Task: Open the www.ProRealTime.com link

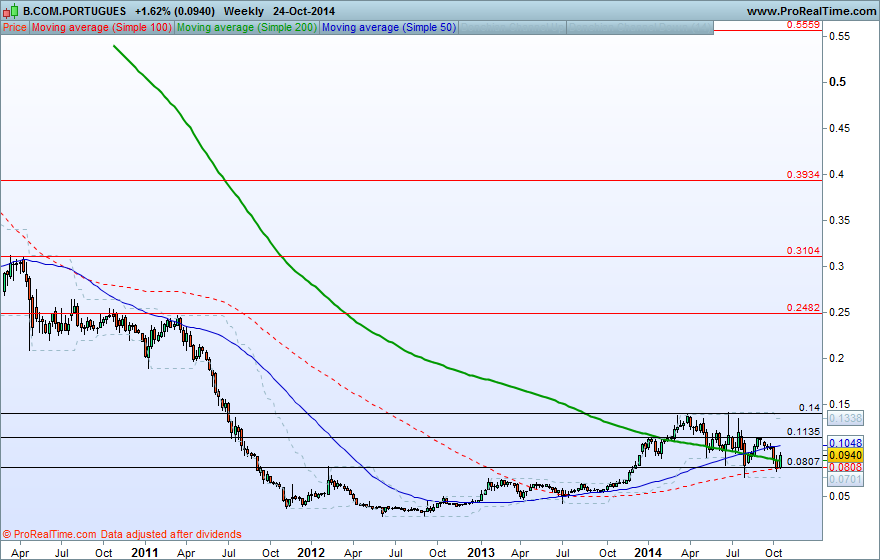Action: 812,11
